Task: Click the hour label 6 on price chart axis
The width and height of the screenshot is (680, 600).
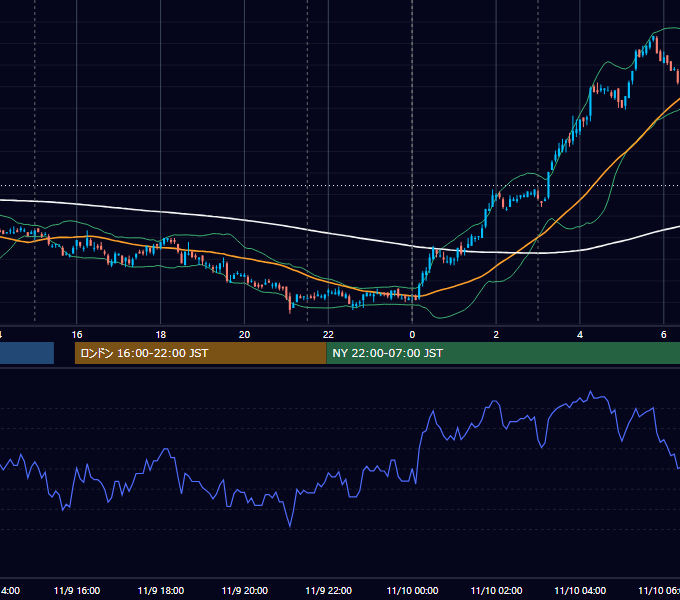Action: coord(664,335)
